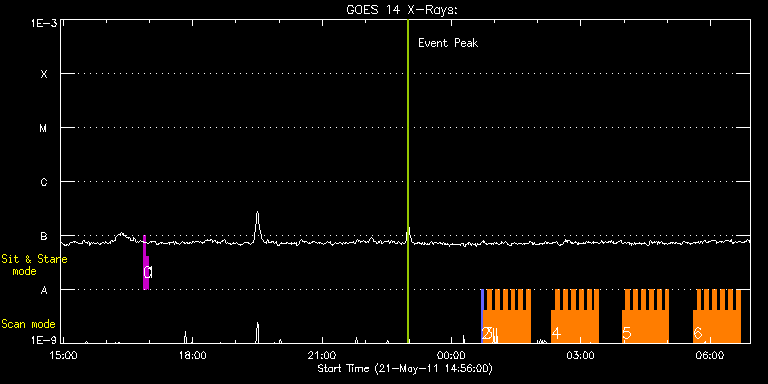Select orange scan block labeled 5

pos(646,316)
